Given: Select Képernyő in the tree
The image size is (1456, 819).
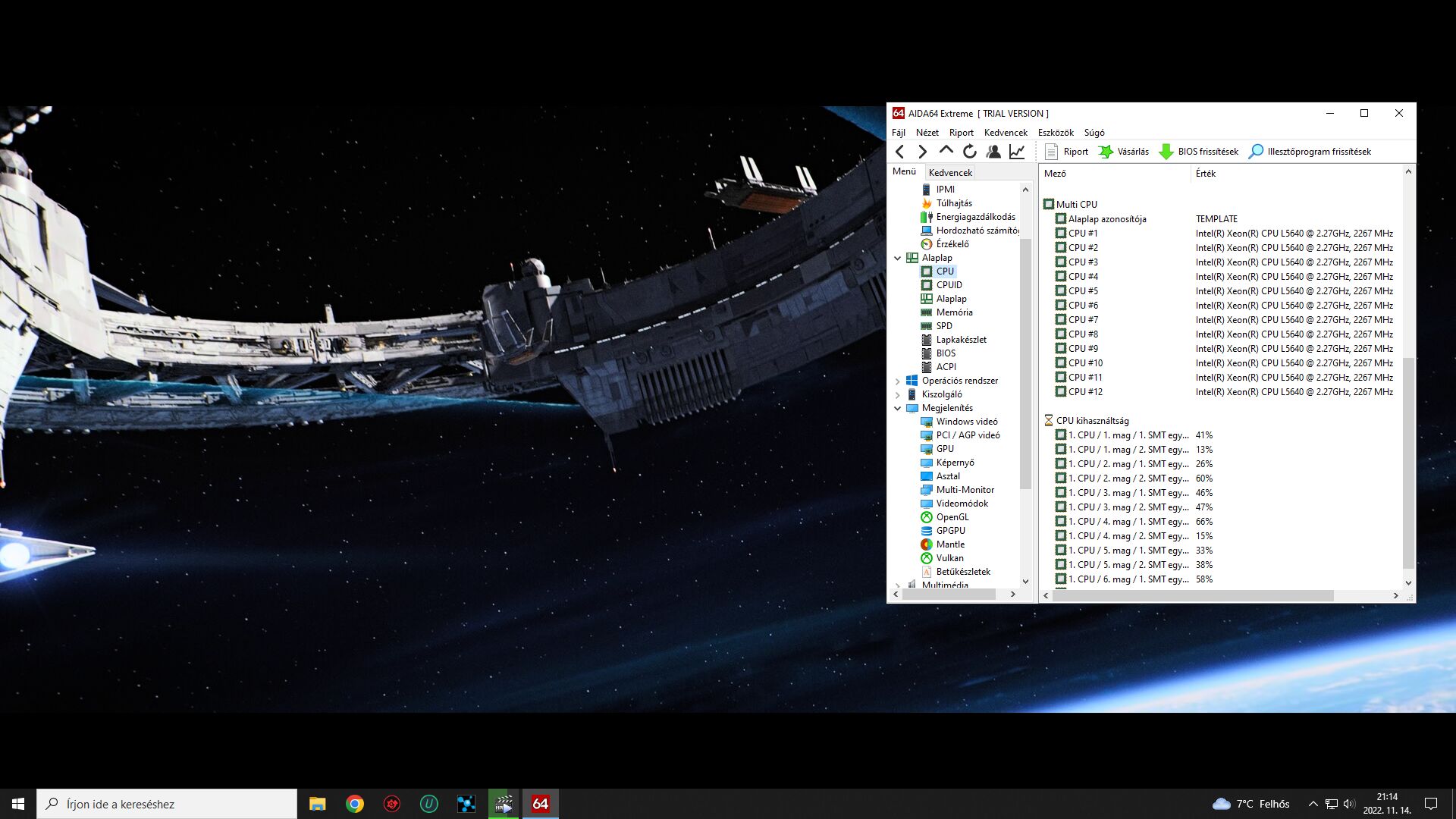Looking at the screenshot, I should 947,463.
